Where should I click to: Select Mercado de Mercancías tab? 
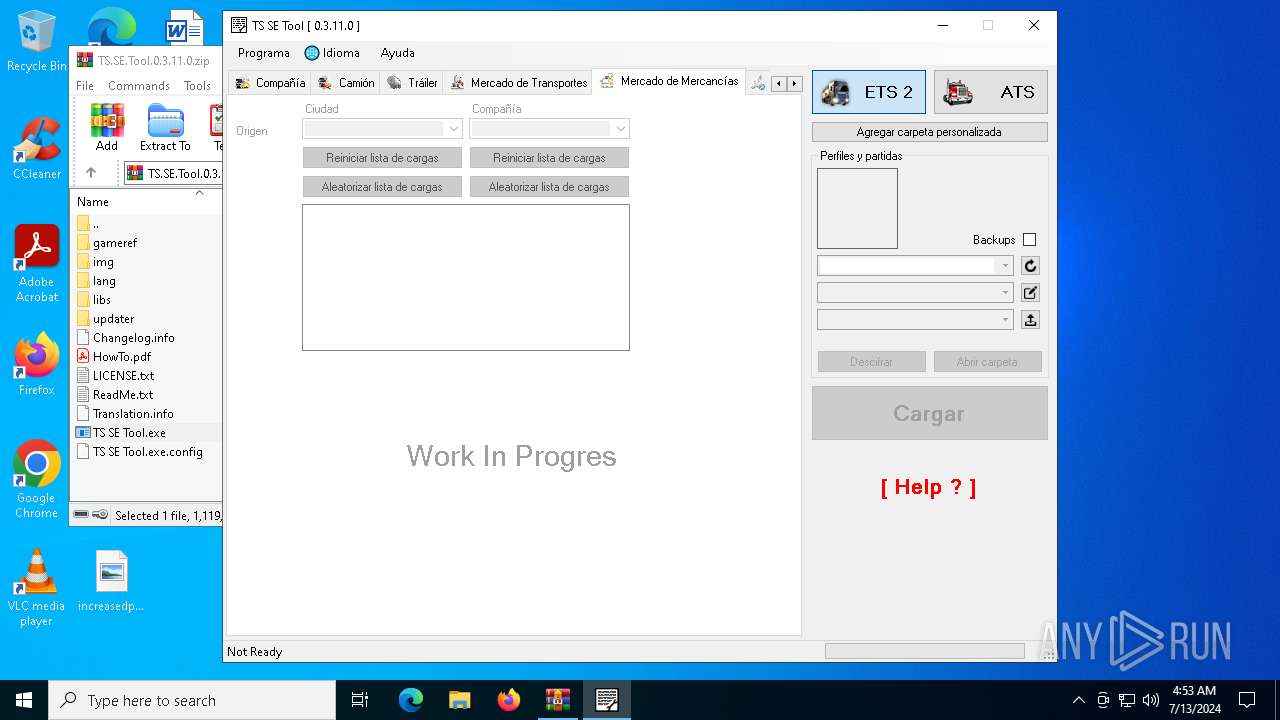(x=669, y=81)
